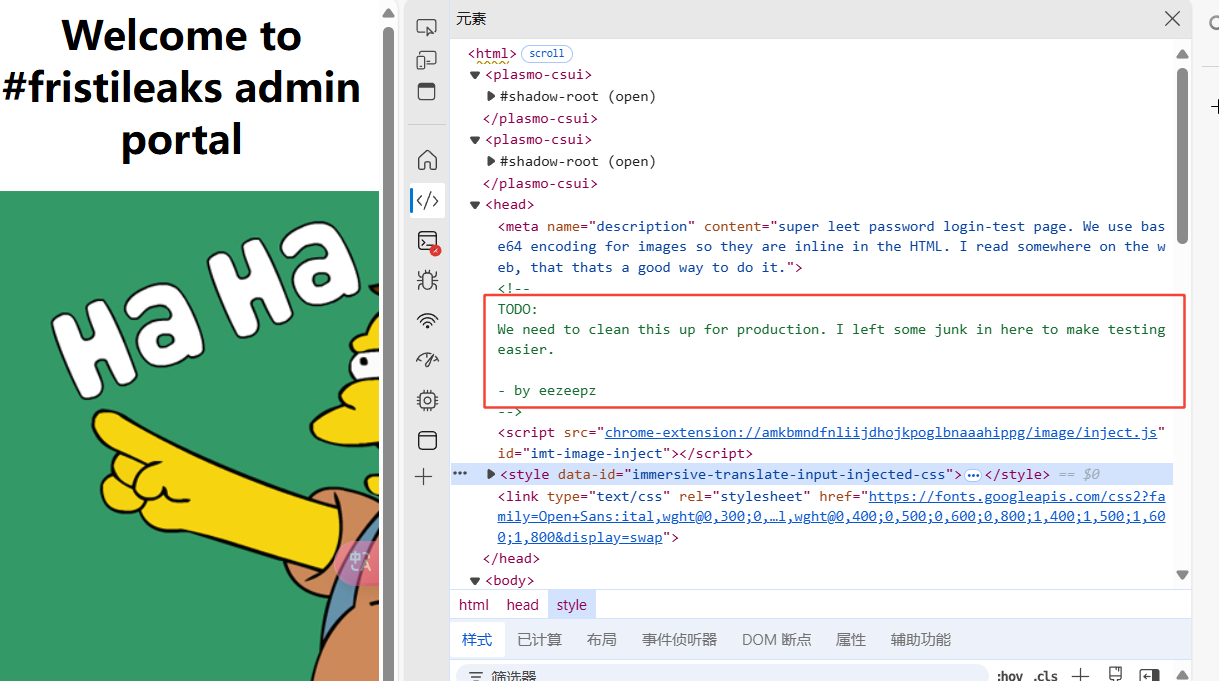
Task: Click the 元素 panel title
Action: click(x=472, y=19)
